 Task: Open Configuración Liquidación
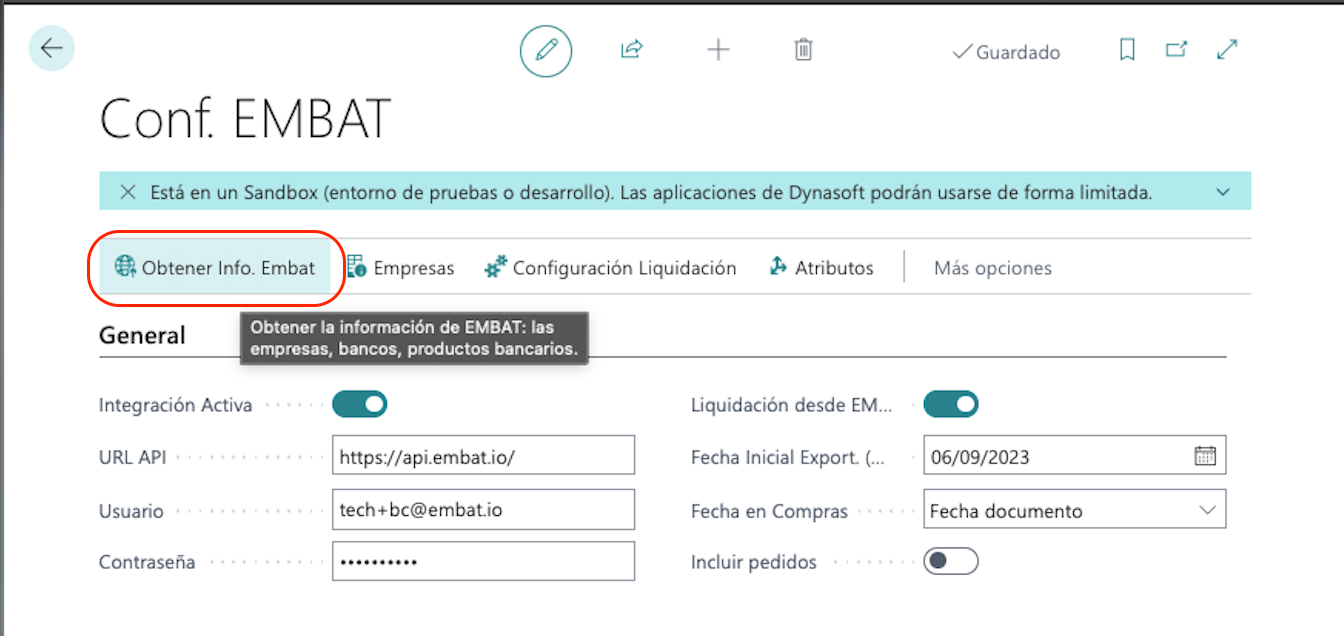click(611, 268)
